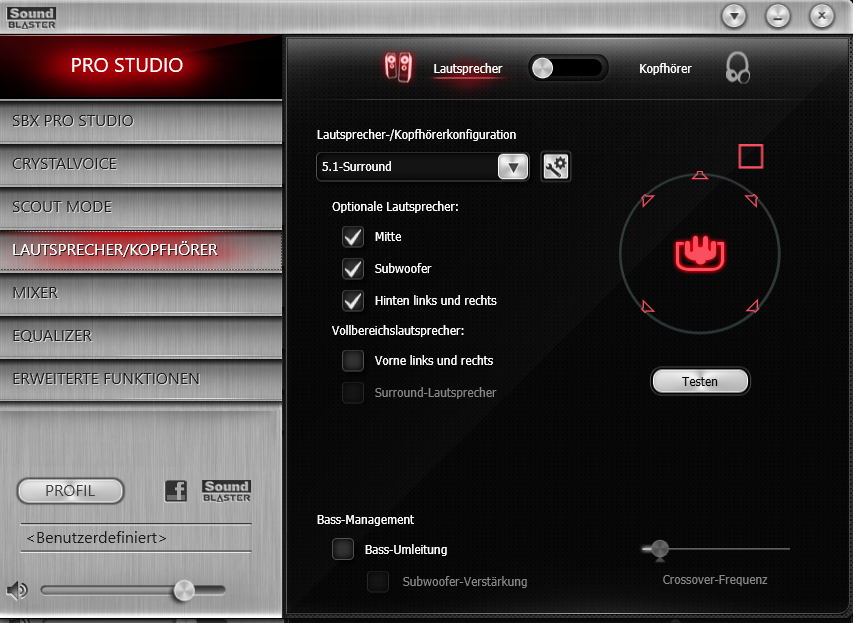Check Vorne links und rechts checkbox
Image resolution: width=853 pixels, height=623 pixels.
(x=353, y=360)
